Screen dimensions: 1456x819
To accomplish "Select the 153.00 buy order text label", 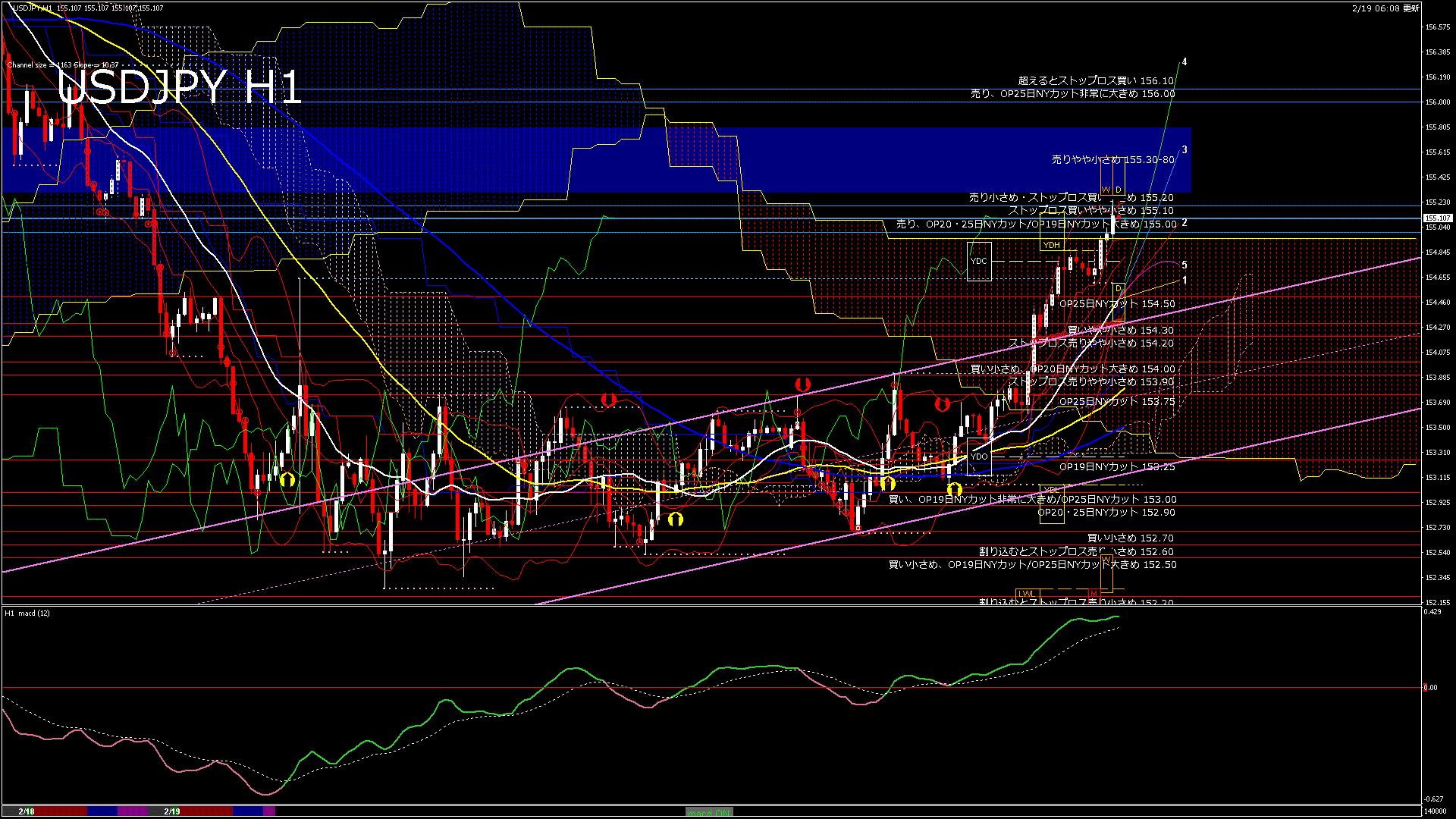I will point(1032,500).
